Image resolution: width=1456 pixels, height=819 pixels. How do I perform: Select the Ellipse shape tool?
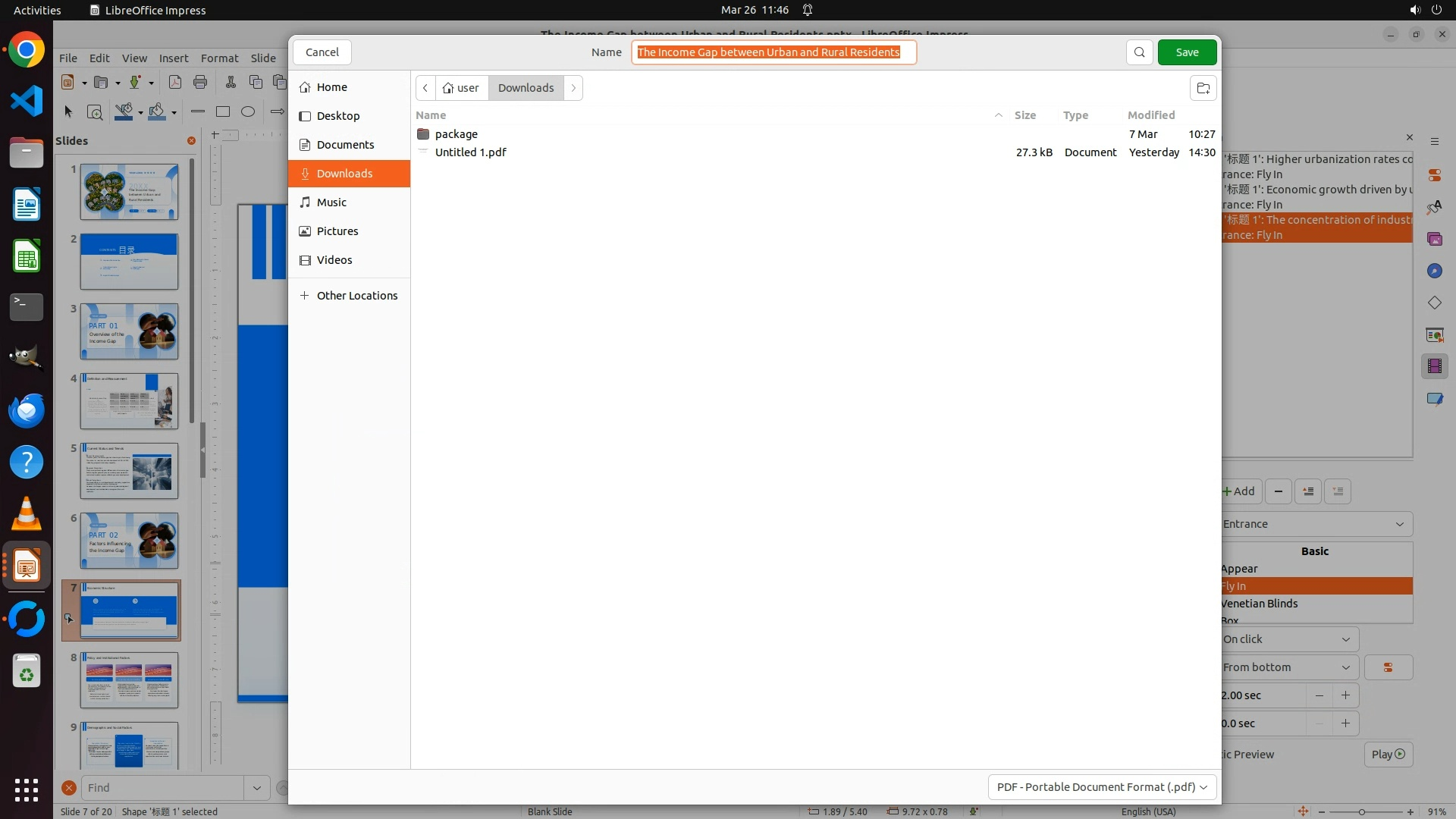tap(248, 111)
